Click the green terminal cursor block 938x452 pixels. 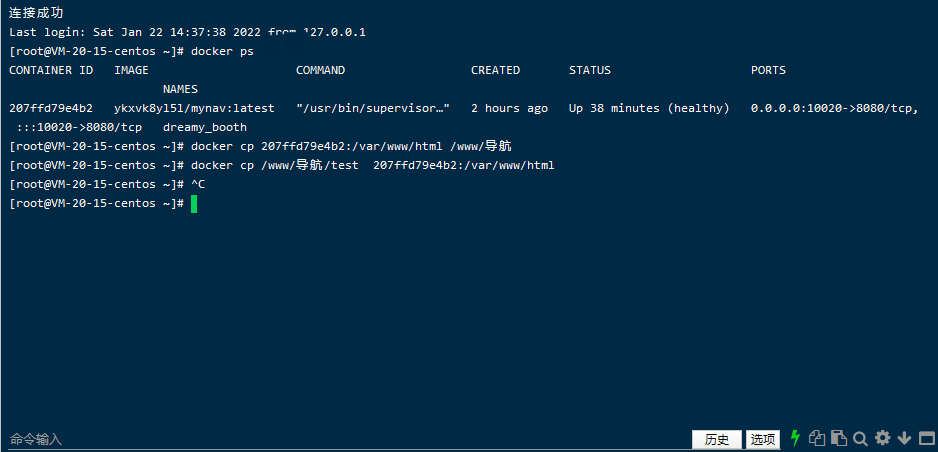(x=194, y=204)
